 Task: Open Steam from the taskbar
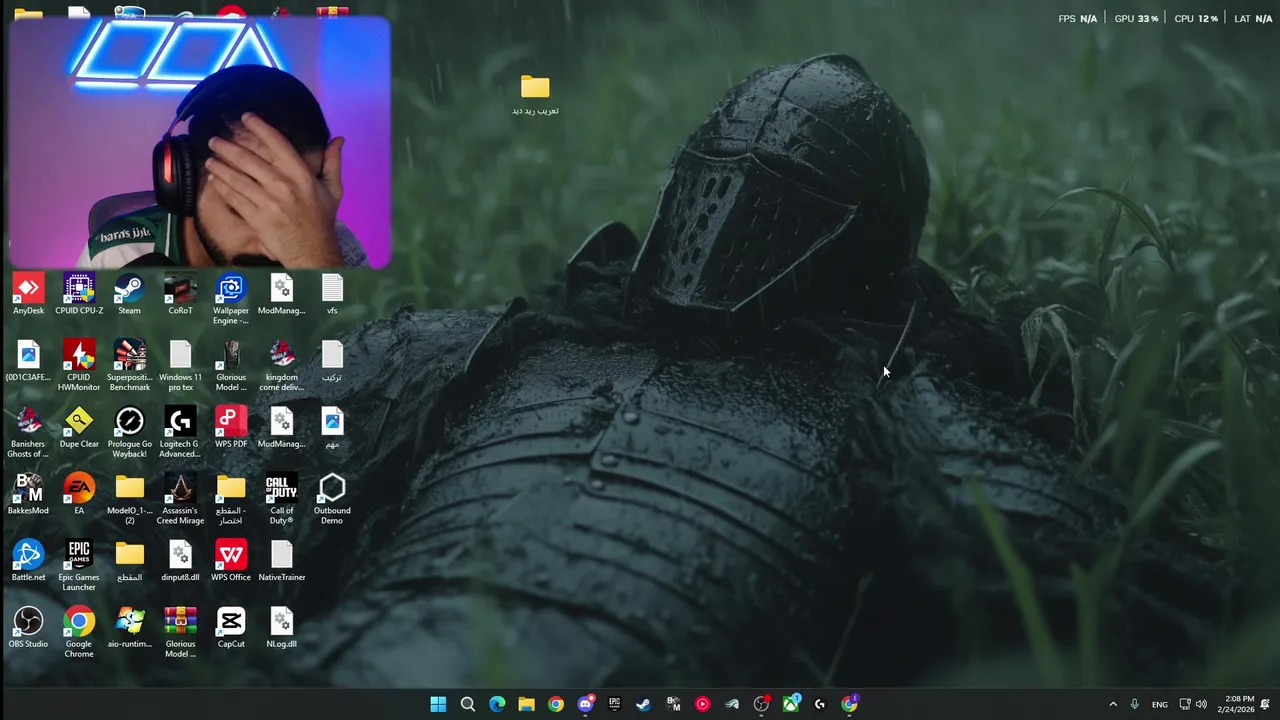click(x=643, y=704)
